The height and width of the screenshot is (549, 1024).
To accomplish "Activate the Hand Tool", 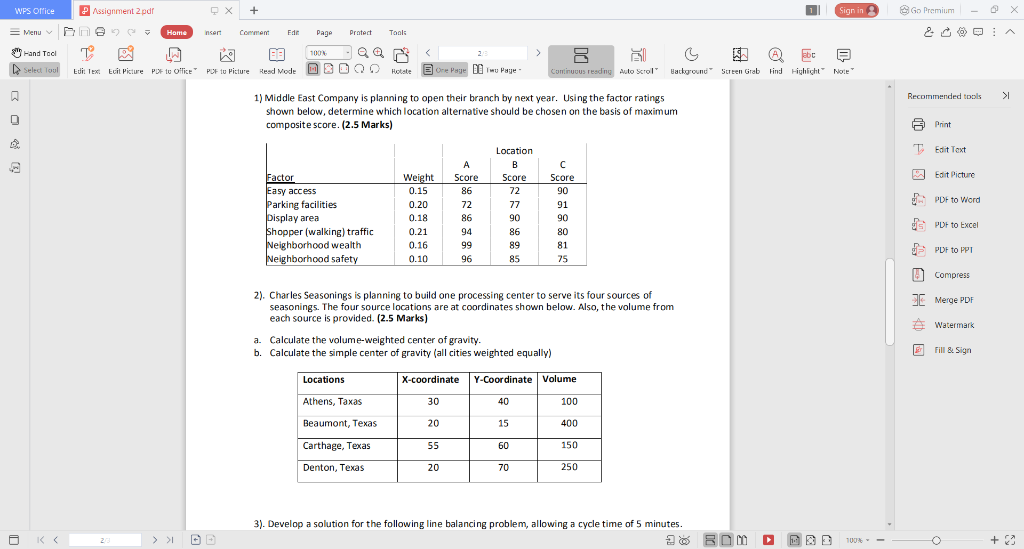I will pos(34,53).
